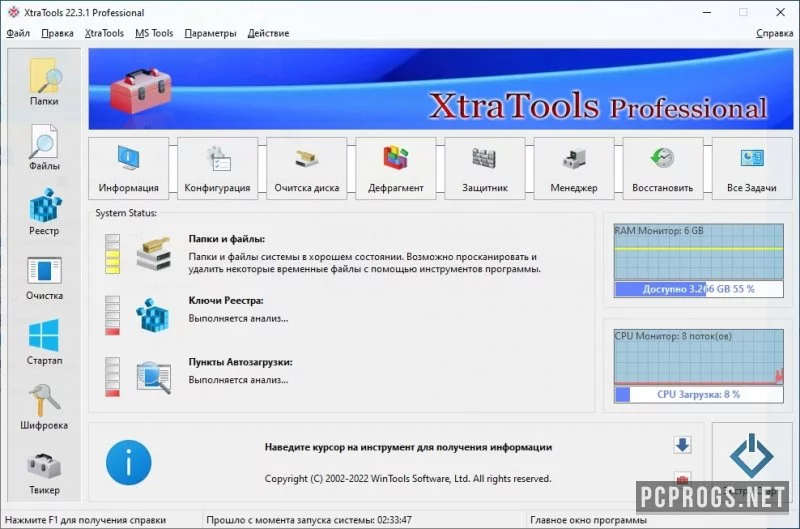Click the CPU Загрузка load bar

tap(698, 394)
